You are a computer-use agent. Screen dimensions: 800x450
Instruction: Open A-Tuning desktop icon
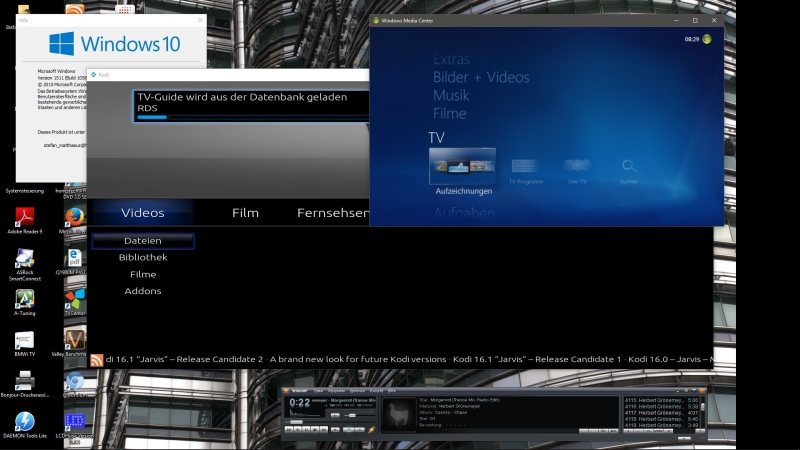tap(24, 303)
